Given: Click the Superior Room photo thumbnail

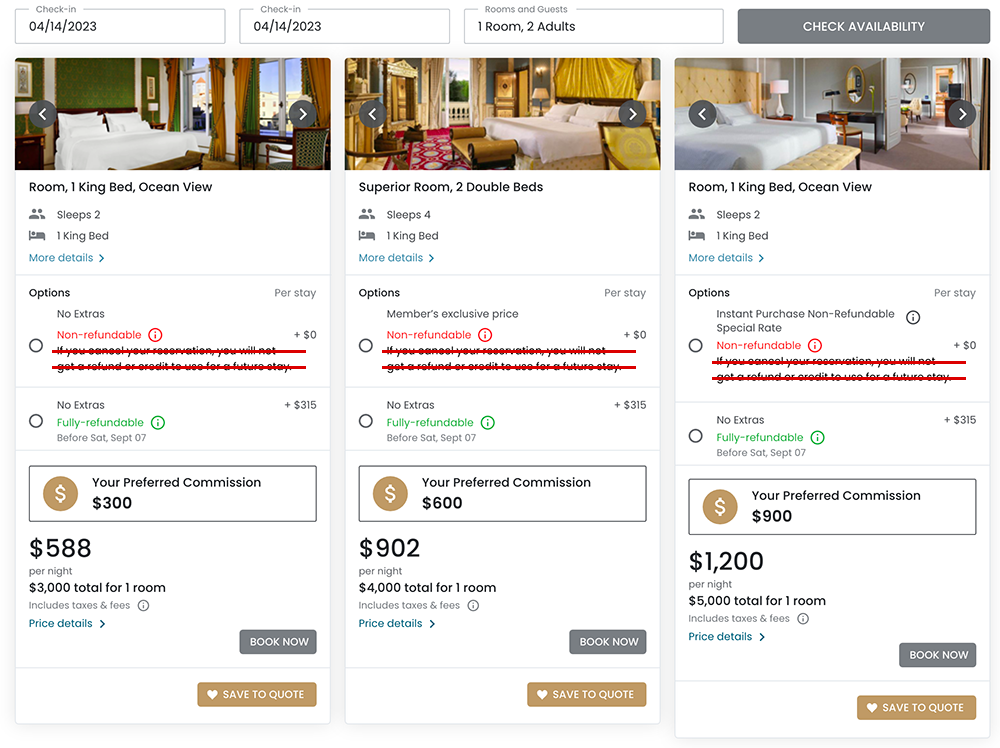Looking at the screenshot, I should 502,114.
